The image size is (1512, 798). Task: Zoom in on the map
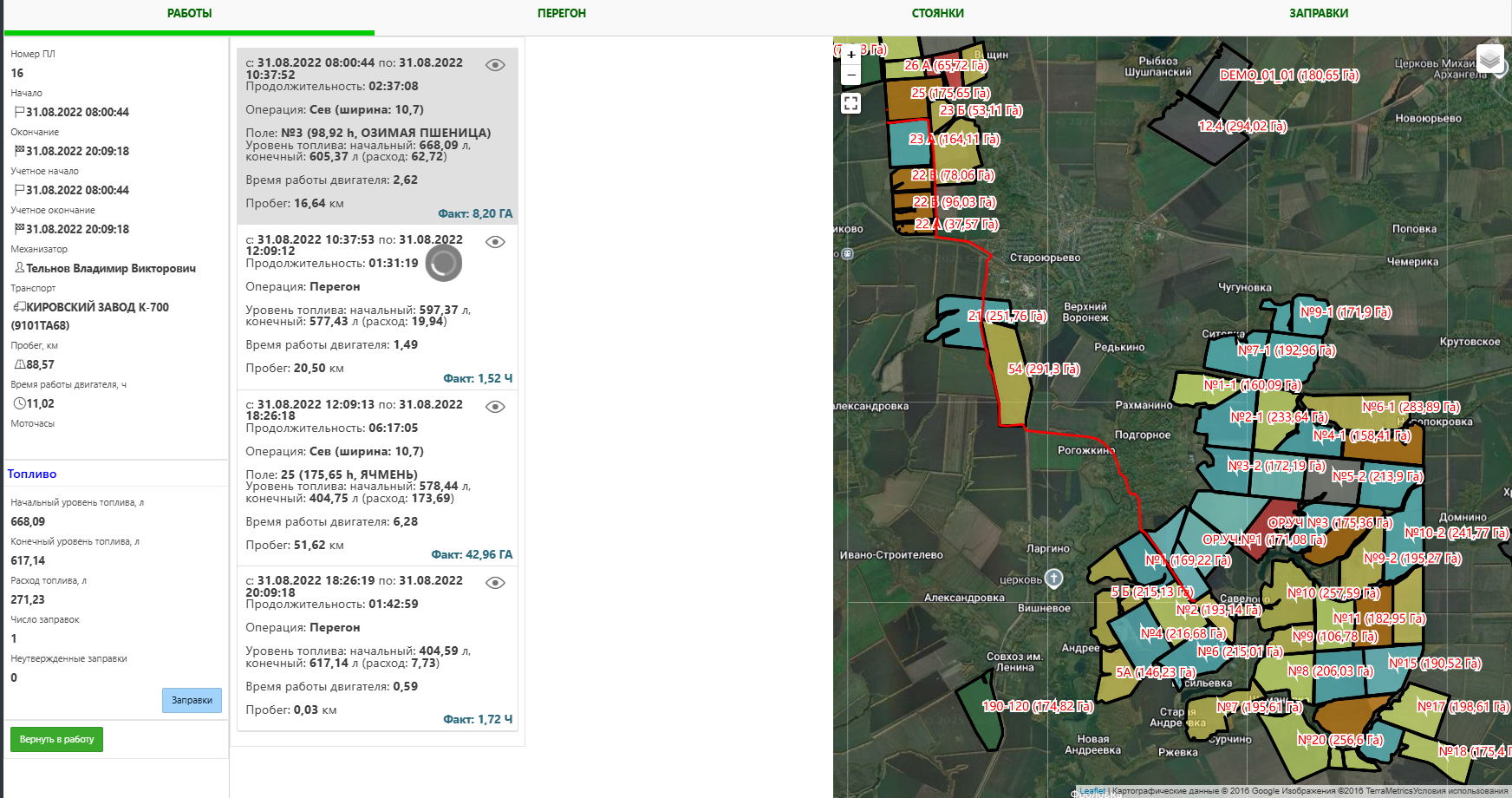pos(851,55)
